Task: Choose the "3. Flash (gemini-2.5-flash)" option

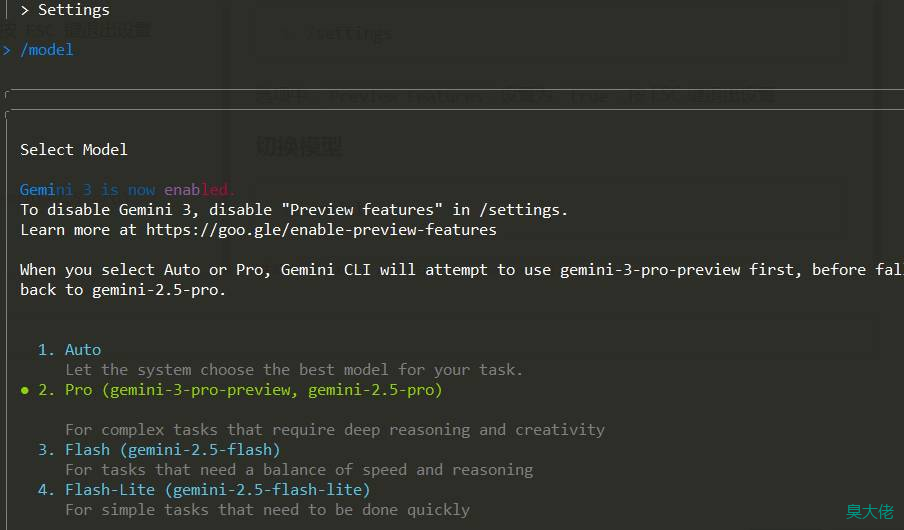Action: [160, 450]
